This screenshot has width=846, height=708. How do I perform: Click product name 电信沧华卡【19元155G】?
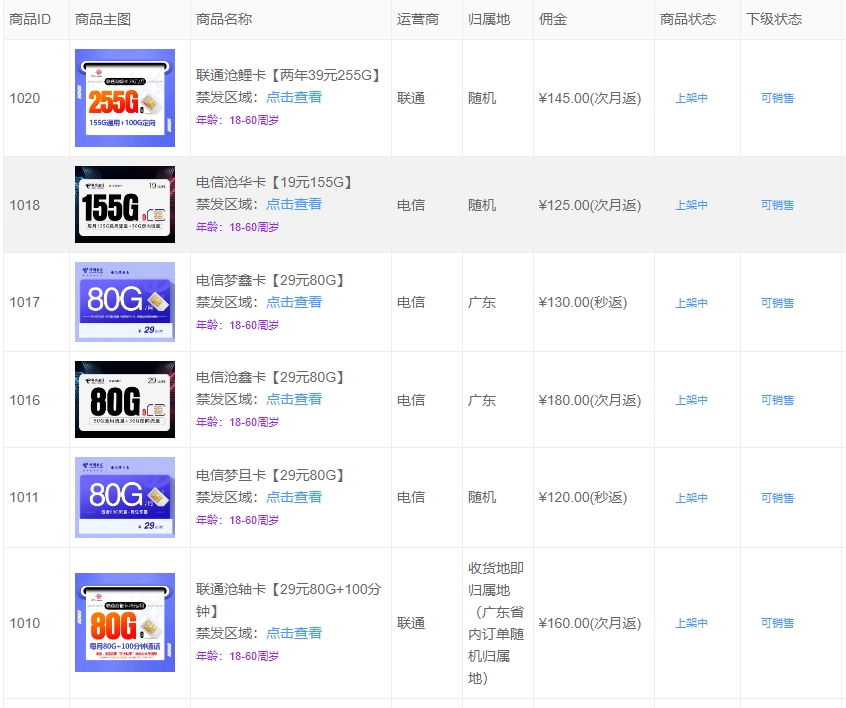click(275, 182)
